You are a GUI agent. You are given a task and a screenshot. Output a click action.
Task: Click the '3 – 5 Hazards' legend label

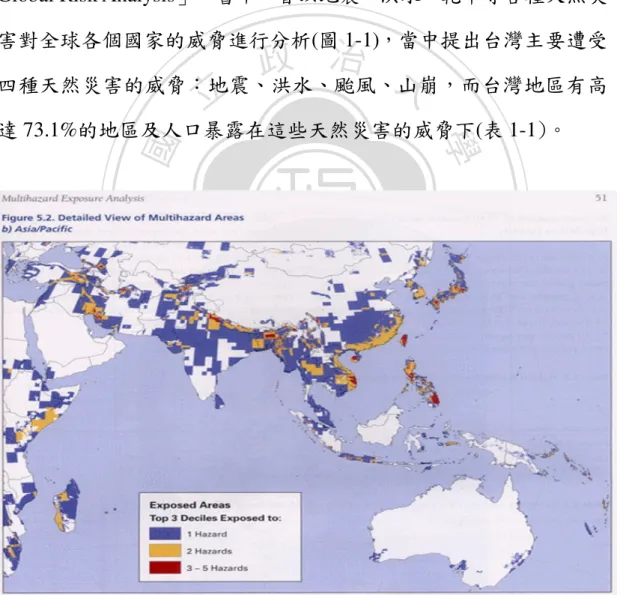tap(217, 568)
